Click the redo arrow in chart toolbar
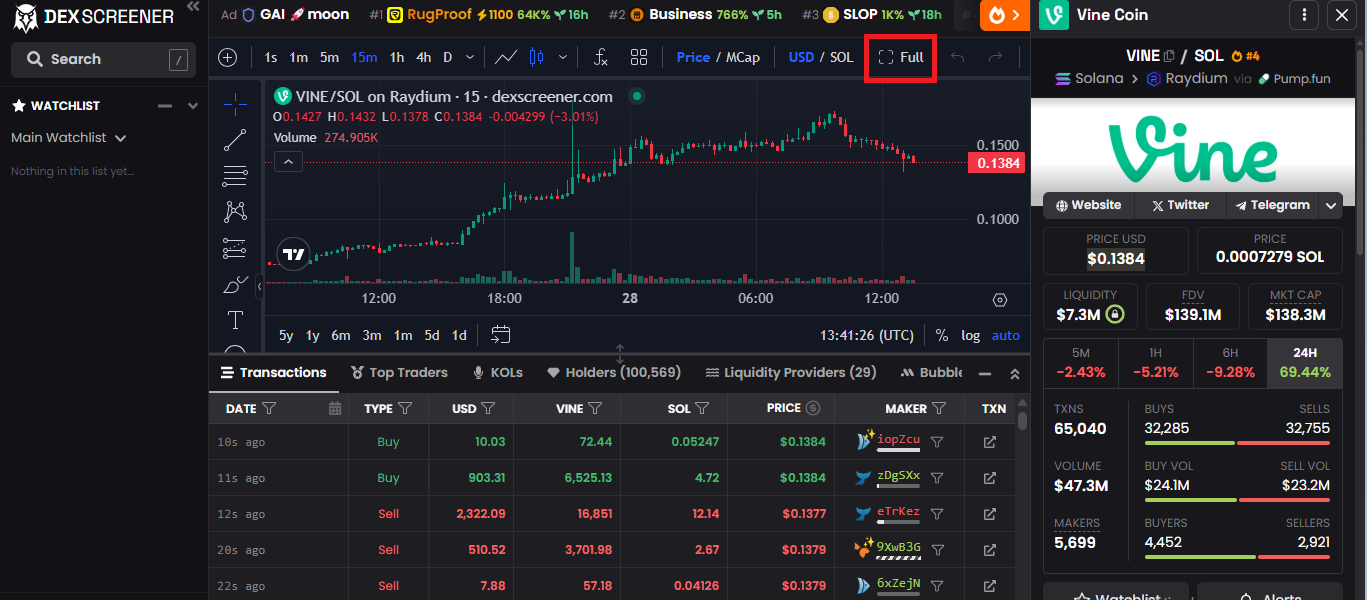Image resolution: width=1367 pixels, height=600 pixels. pos(995,57)
